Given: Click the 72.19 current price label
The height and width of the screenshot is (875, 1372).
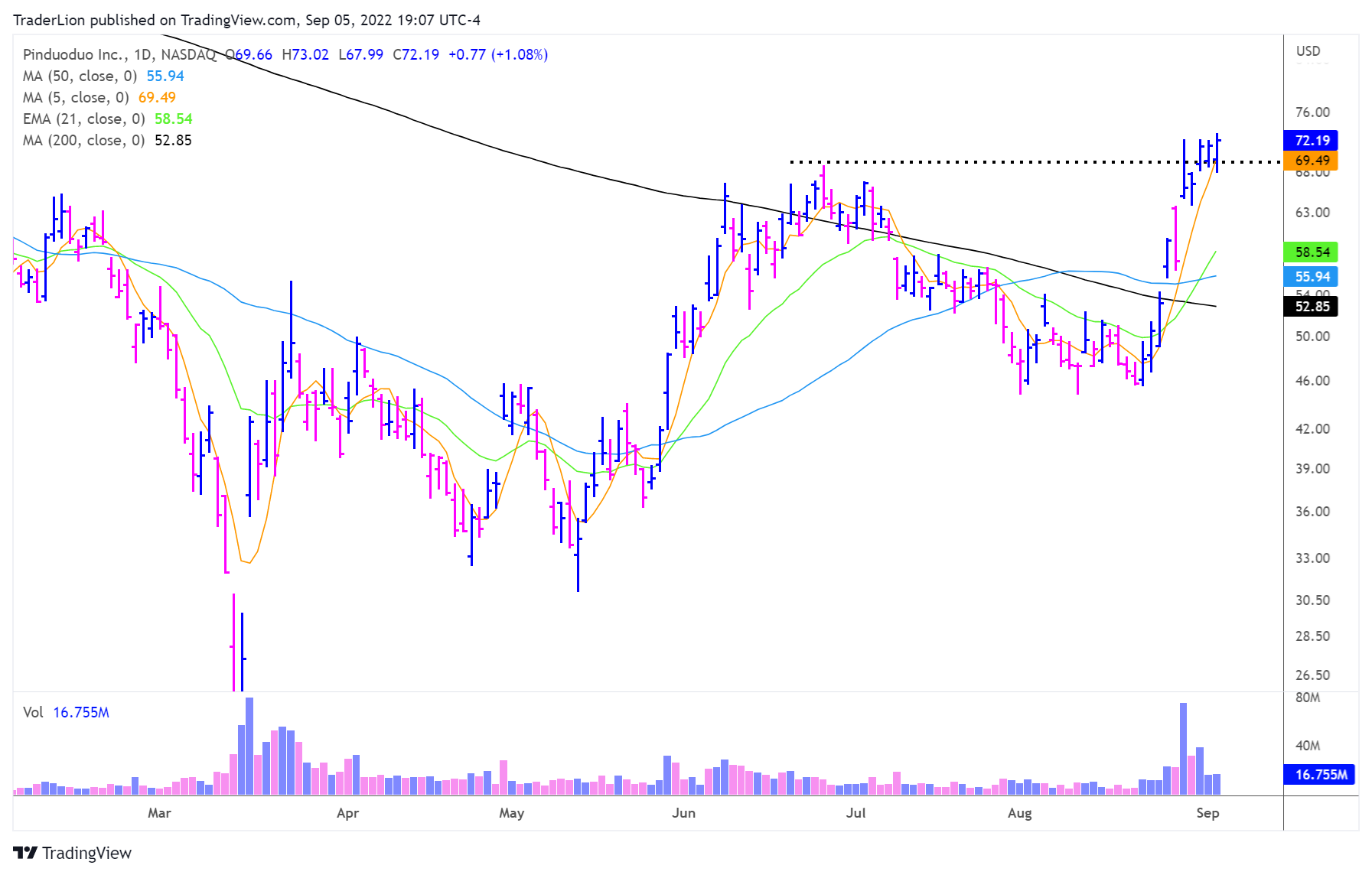Looking at the screenshot, I should 1312,141.
